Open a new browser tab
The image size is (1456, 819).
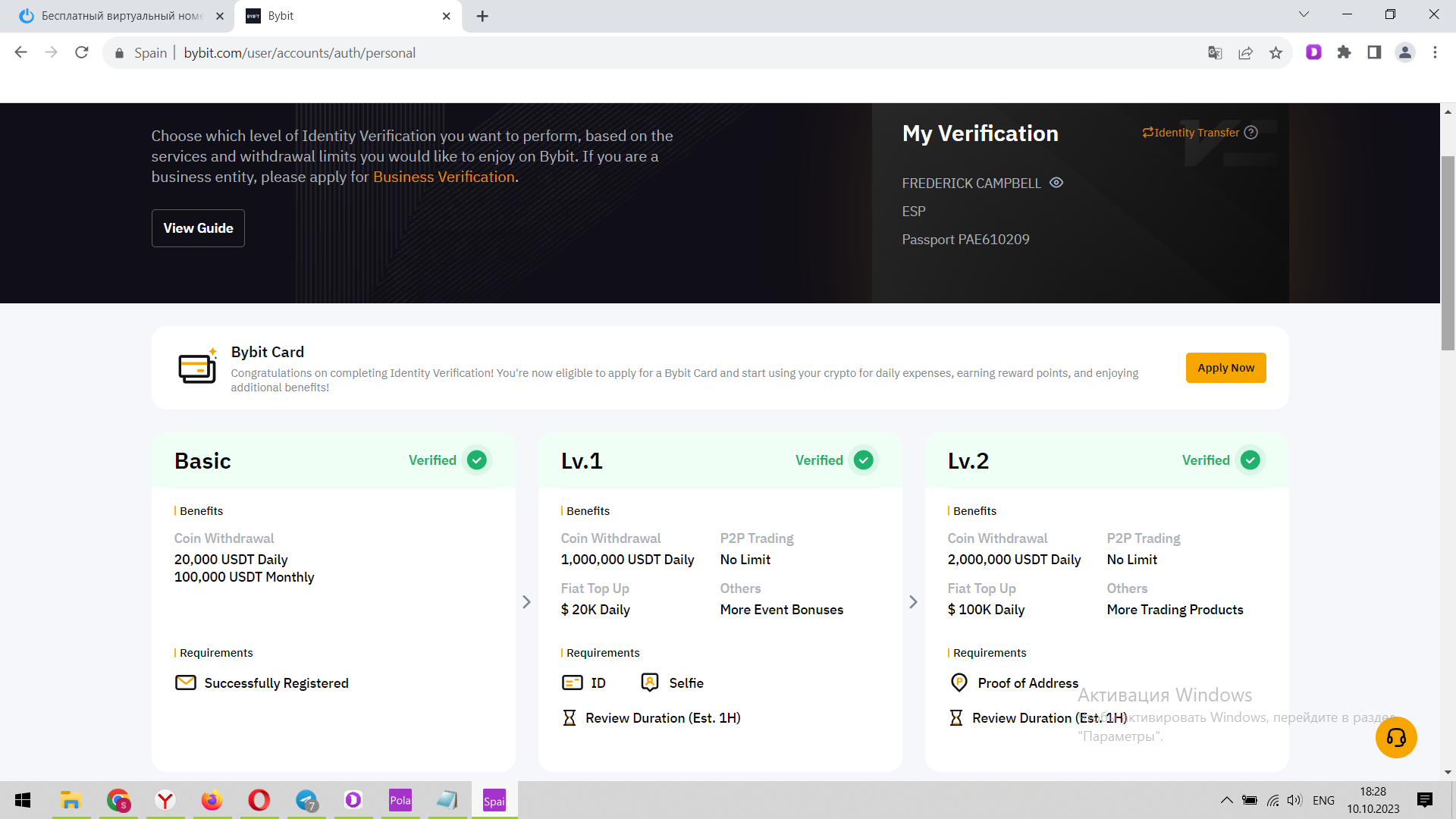482,16
